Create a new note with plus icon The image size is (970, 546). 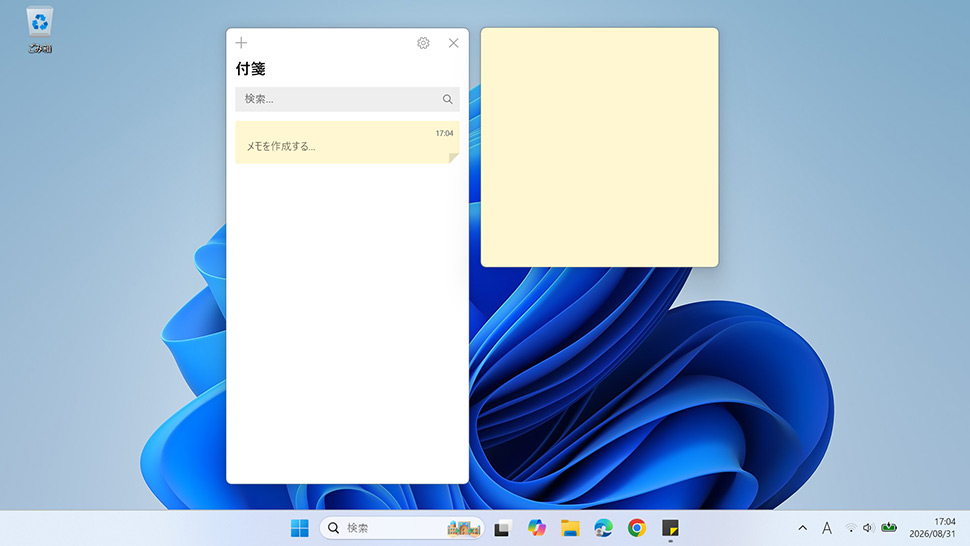click(241, 43)
